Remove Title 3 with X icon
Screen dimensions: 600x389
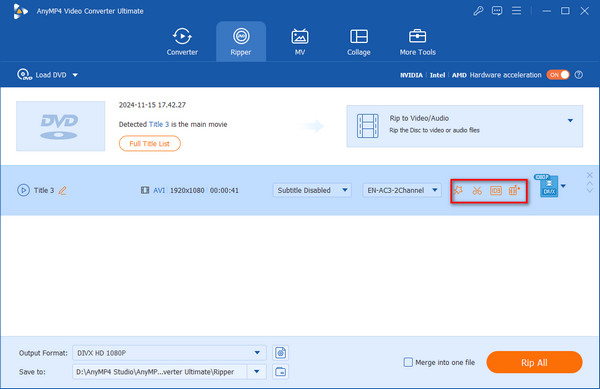[x=589, y=175]
